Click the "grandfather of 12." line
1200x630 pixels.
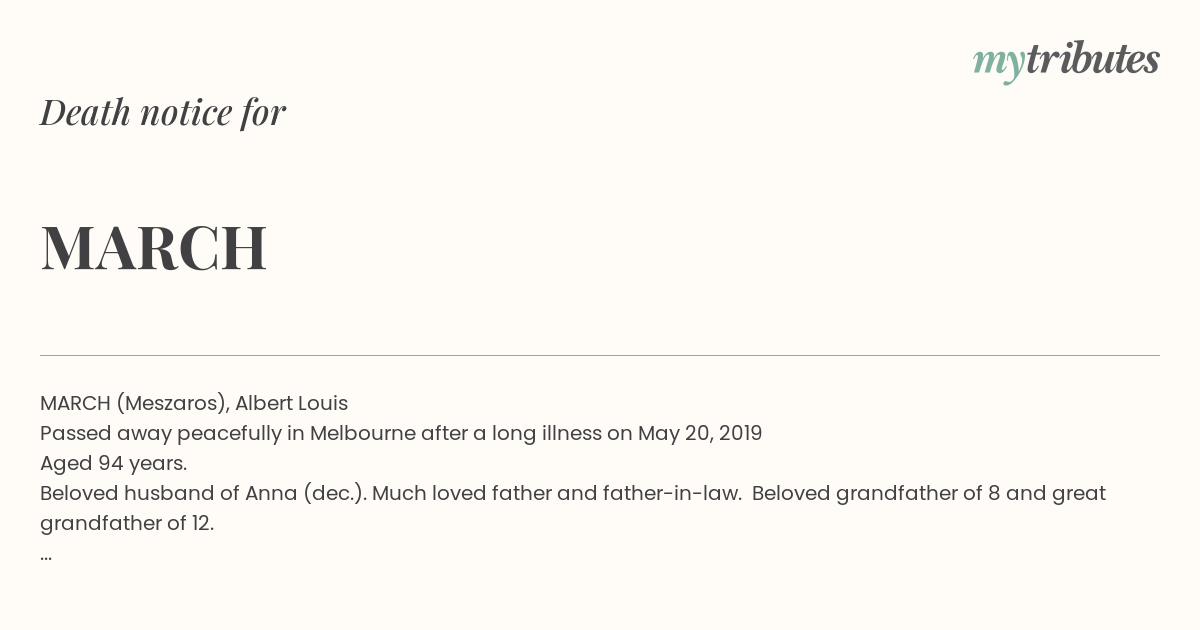coord(127,524)
